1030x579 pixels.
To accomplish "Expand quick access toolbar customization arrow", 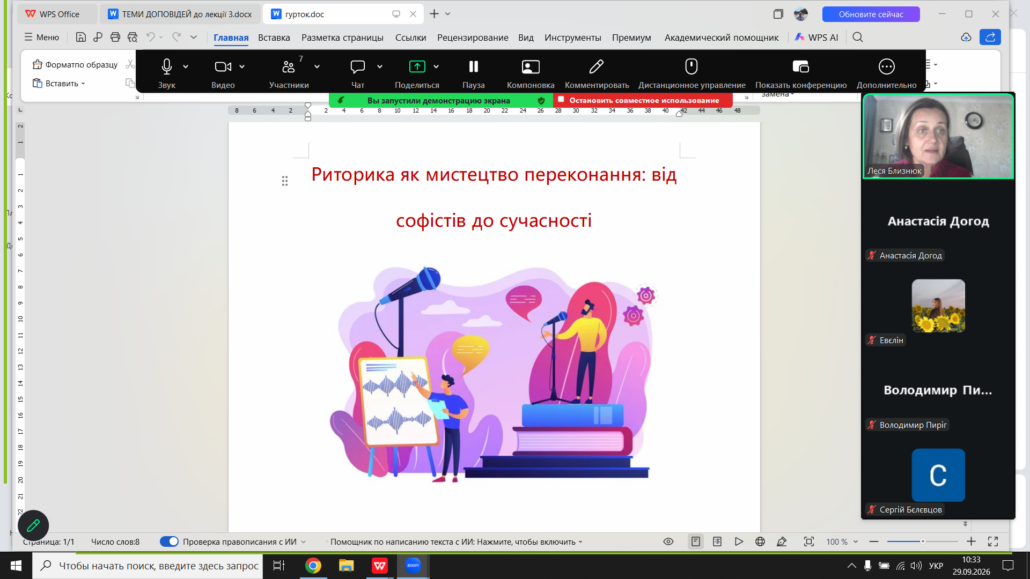I will click(x=194, y=37).
